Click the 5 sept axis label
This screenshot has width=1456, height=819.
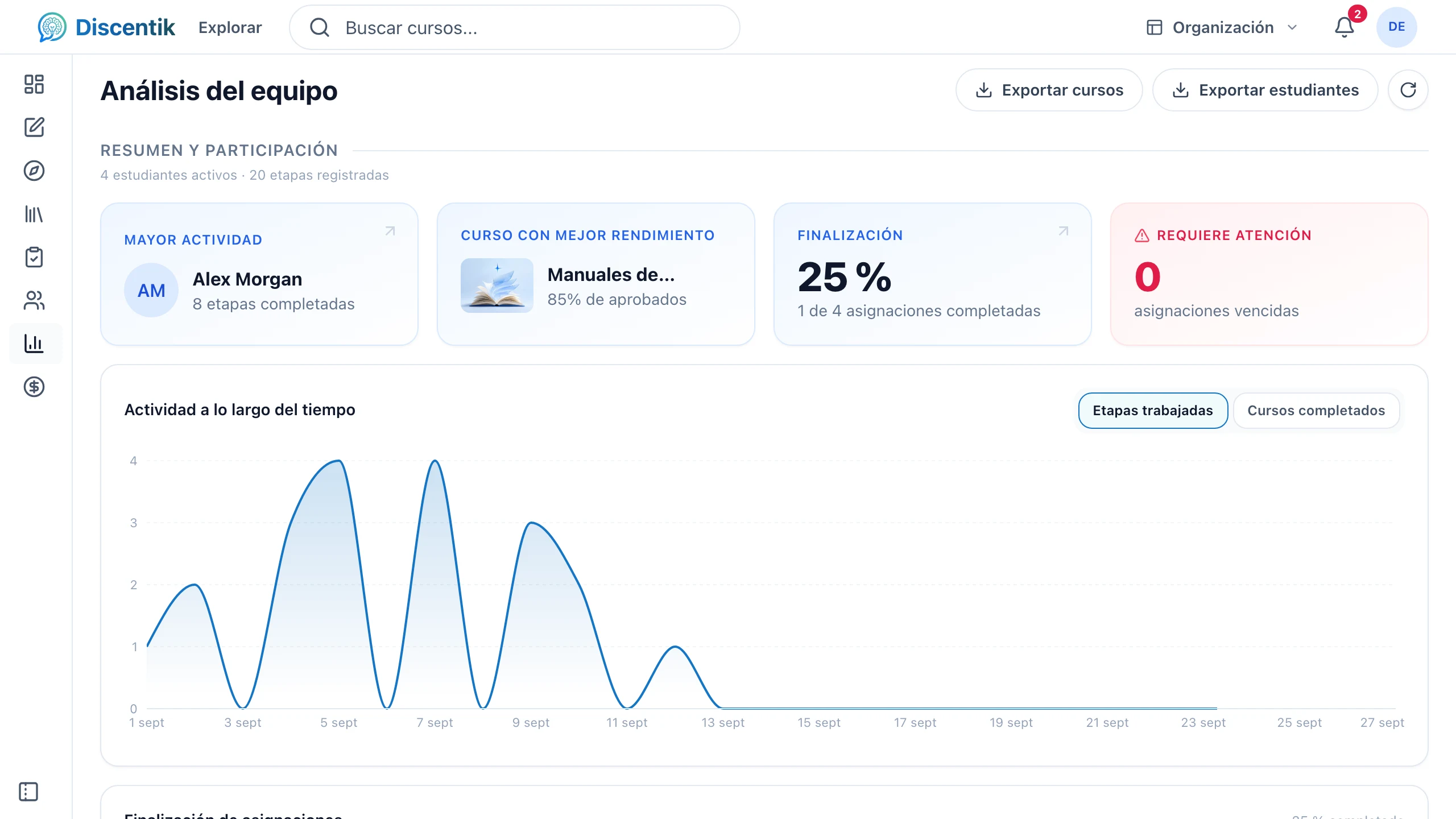click(338, 722)
